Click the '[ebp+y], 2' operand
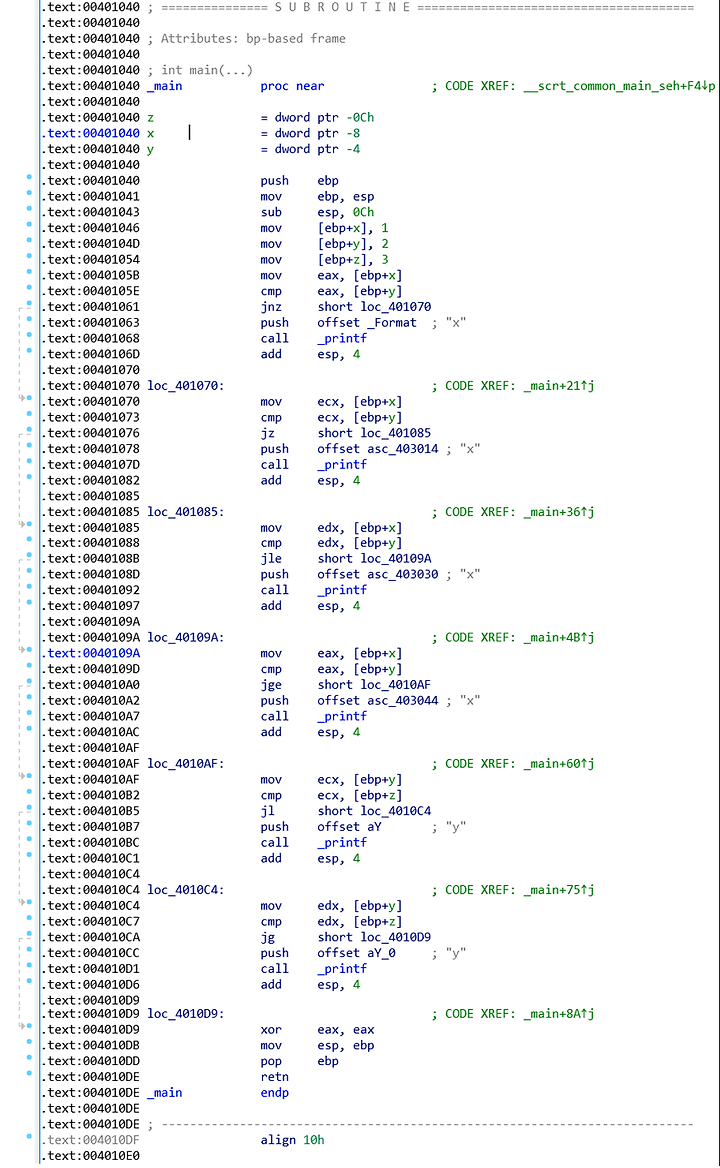 (x=353, y=244)
